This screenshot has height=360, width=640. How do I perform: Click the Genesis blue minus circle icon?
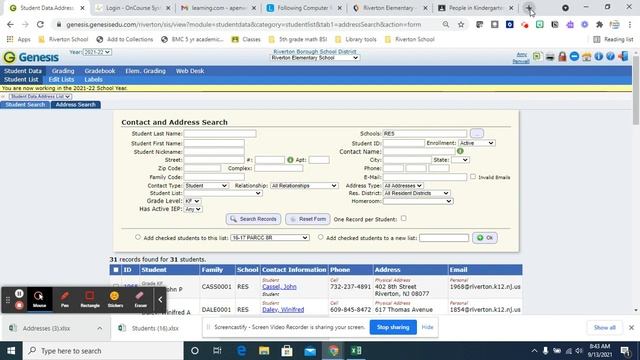coord(574,56)
